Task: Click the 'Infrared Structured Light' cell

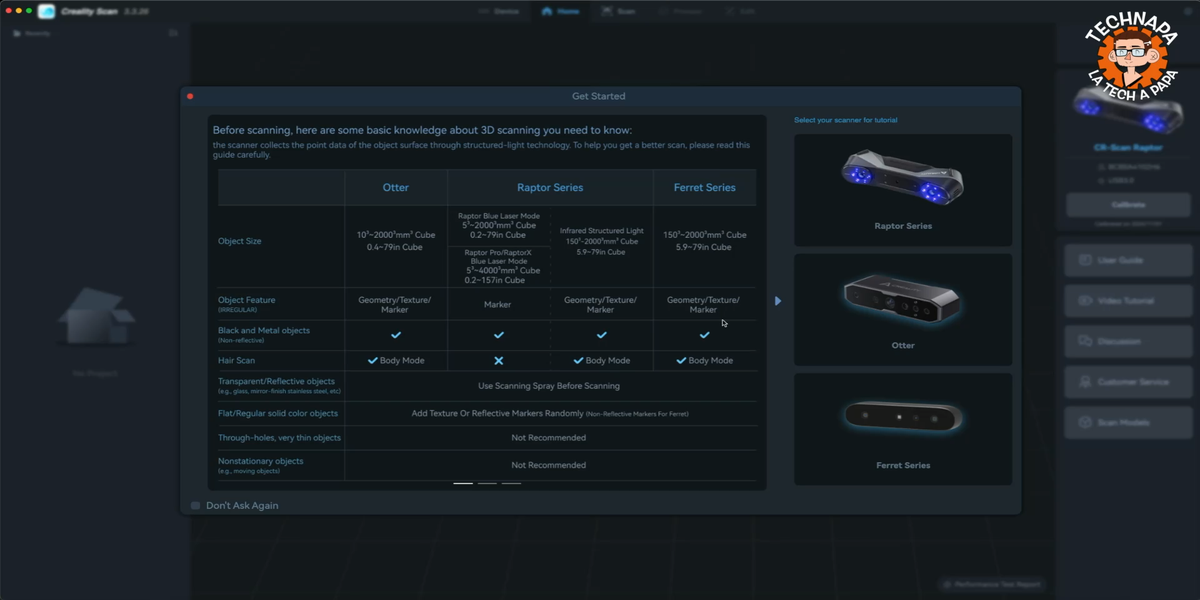Action: click(601, 241)
